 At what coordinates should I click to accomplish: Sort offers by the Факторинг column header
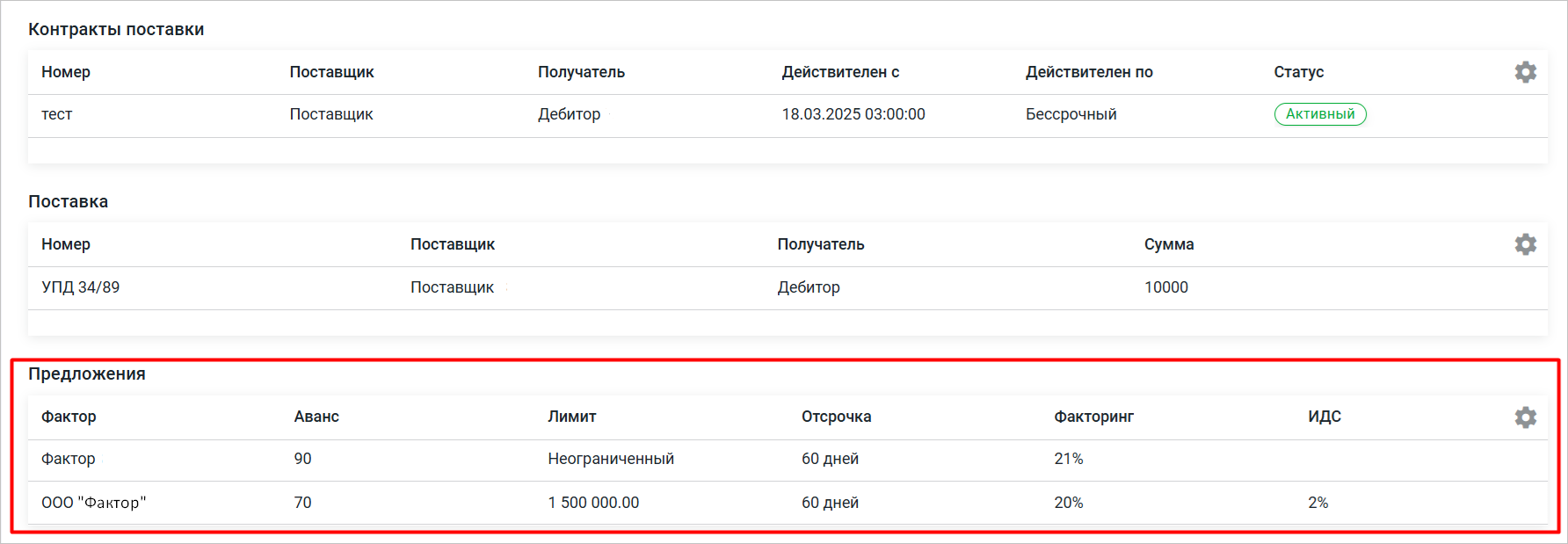1093,417
